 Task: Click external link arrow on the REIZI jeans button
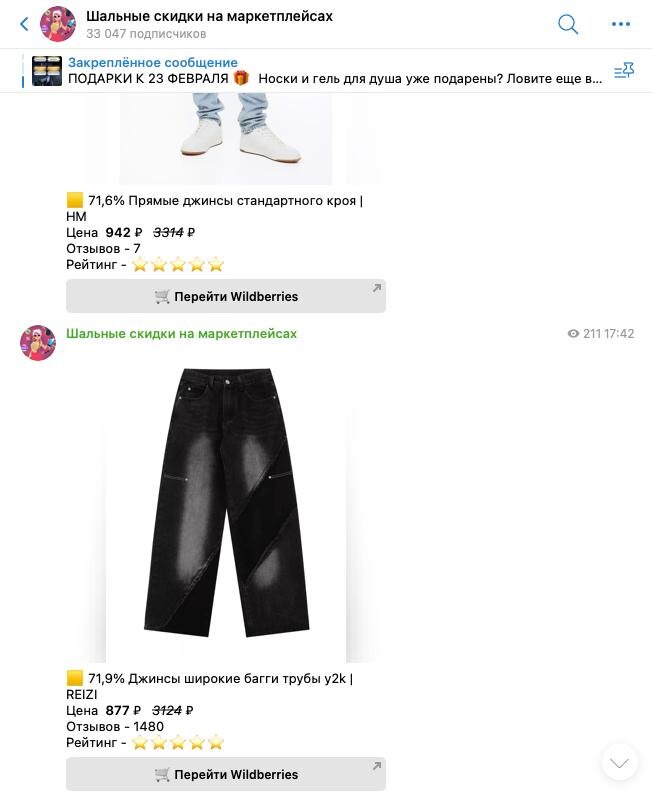click(x=376, y=766)
